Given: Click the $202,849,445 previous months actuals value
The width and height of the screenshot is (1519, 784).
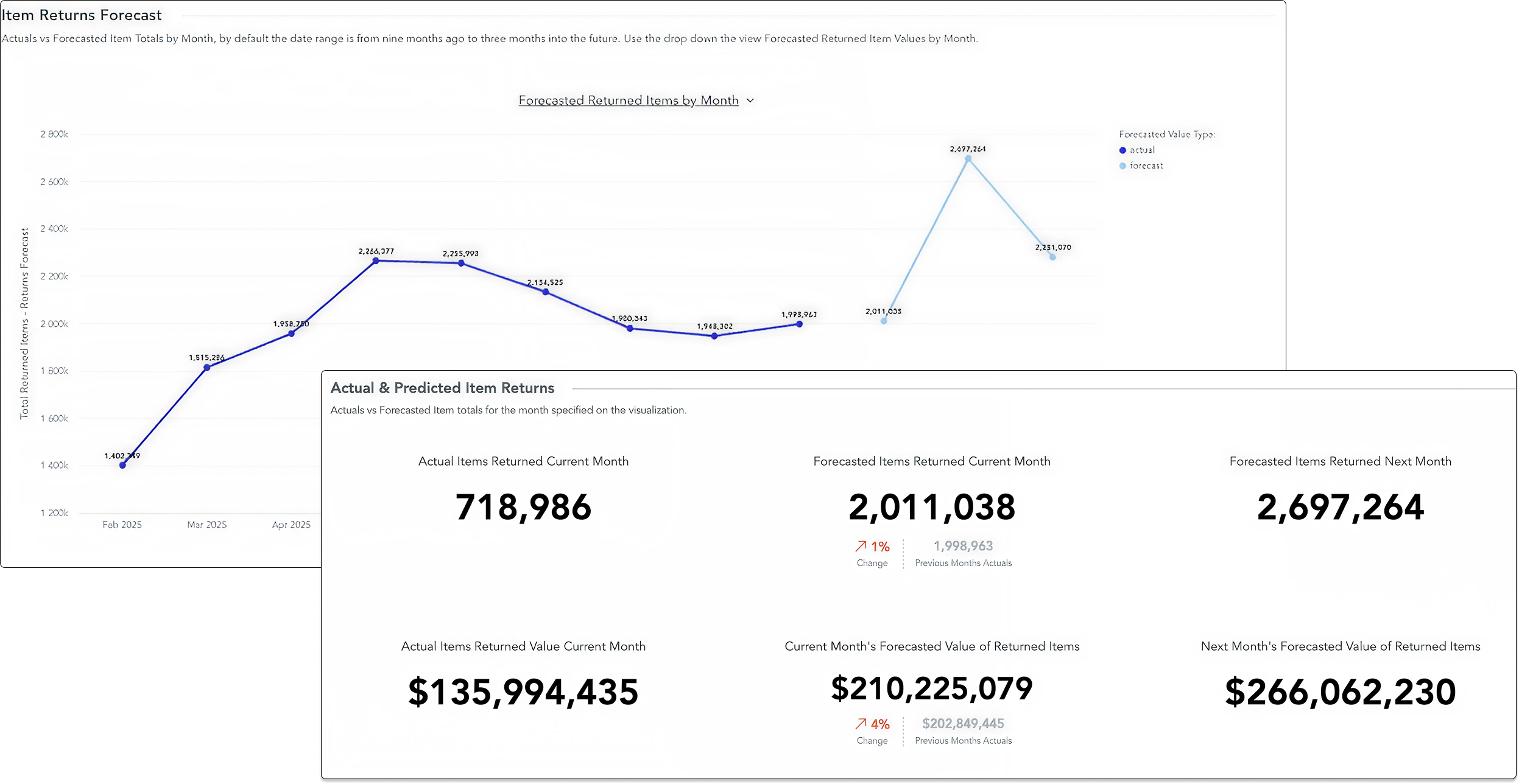Looking at the screenshot, I should click(963, 724).
